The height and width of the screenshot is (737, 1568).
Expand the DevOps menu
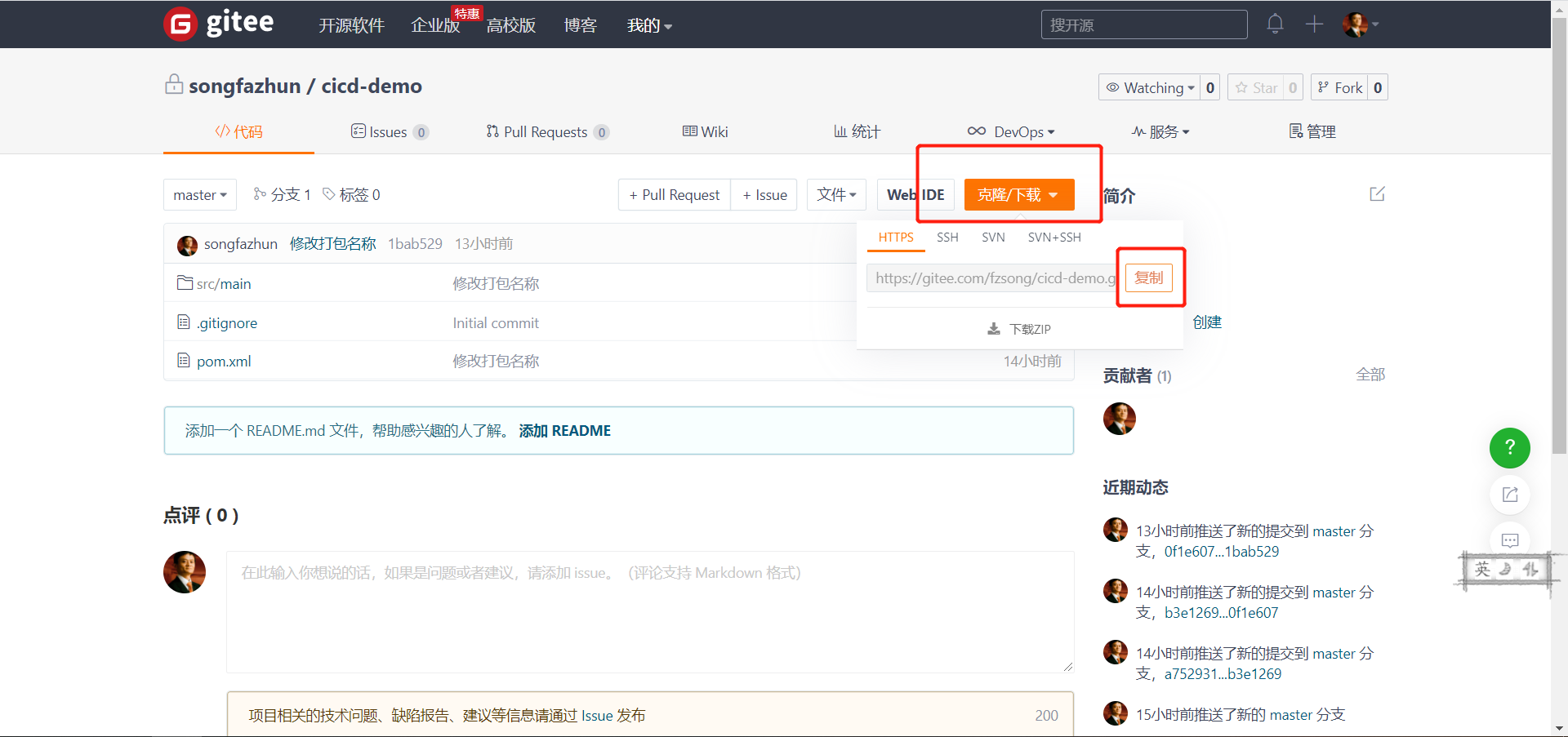coord(1011,132)
